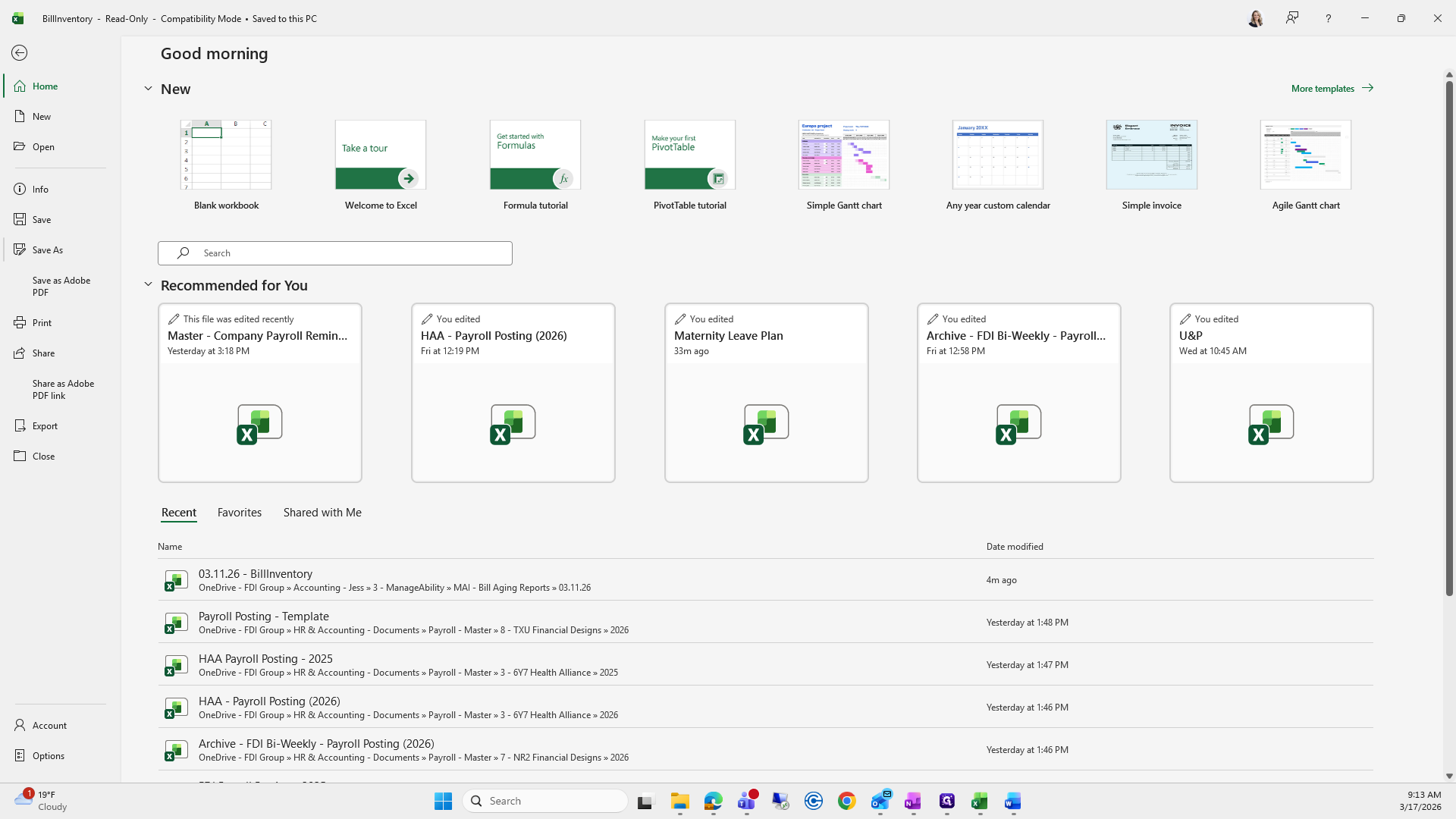Click the scroll-down arrow on the vertical scrollbar
This screenshot has width=1456, height=819.
pos(1448,776)
